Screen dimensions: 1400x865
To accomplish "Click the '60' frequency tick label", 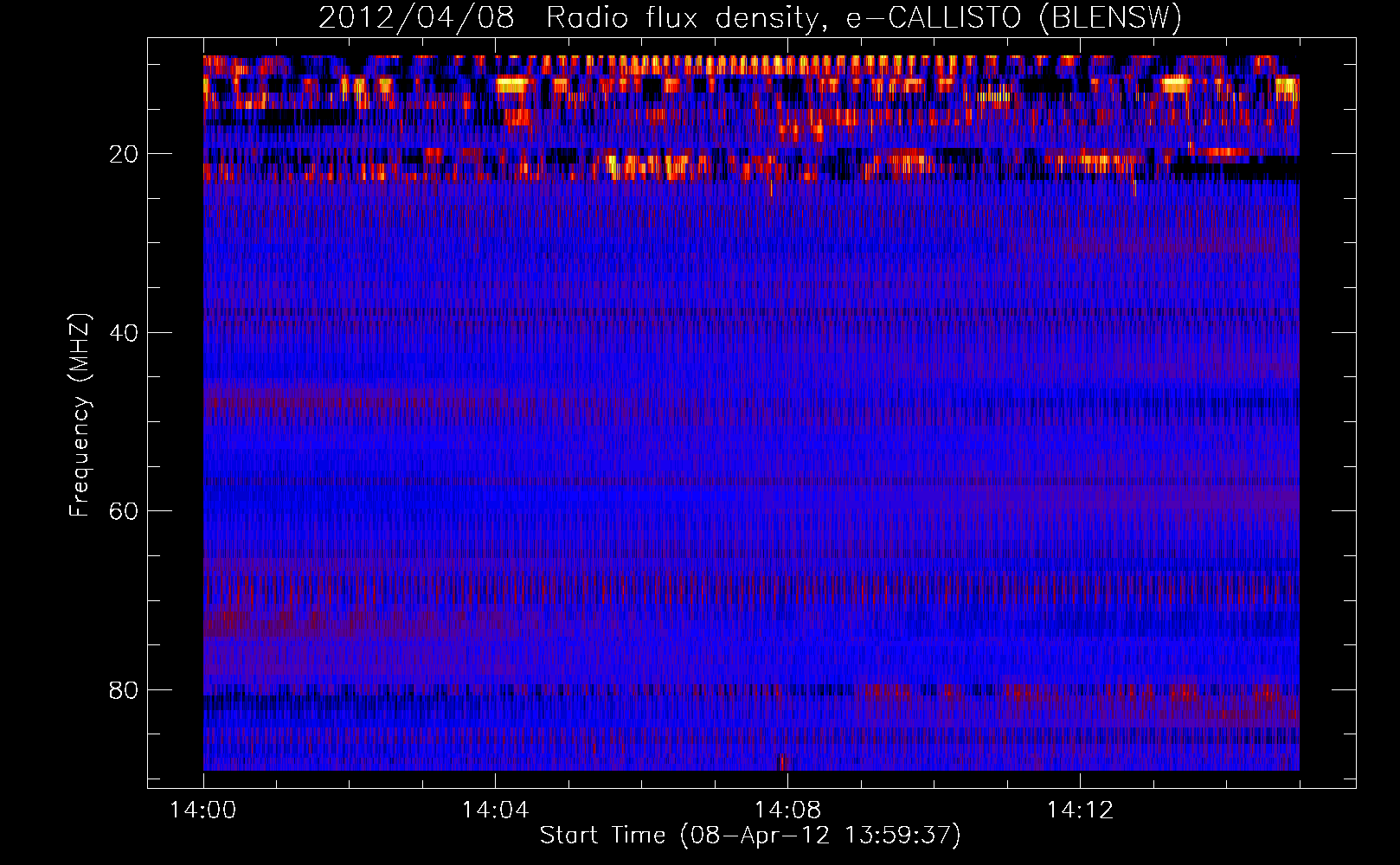I will click(124, 511).
